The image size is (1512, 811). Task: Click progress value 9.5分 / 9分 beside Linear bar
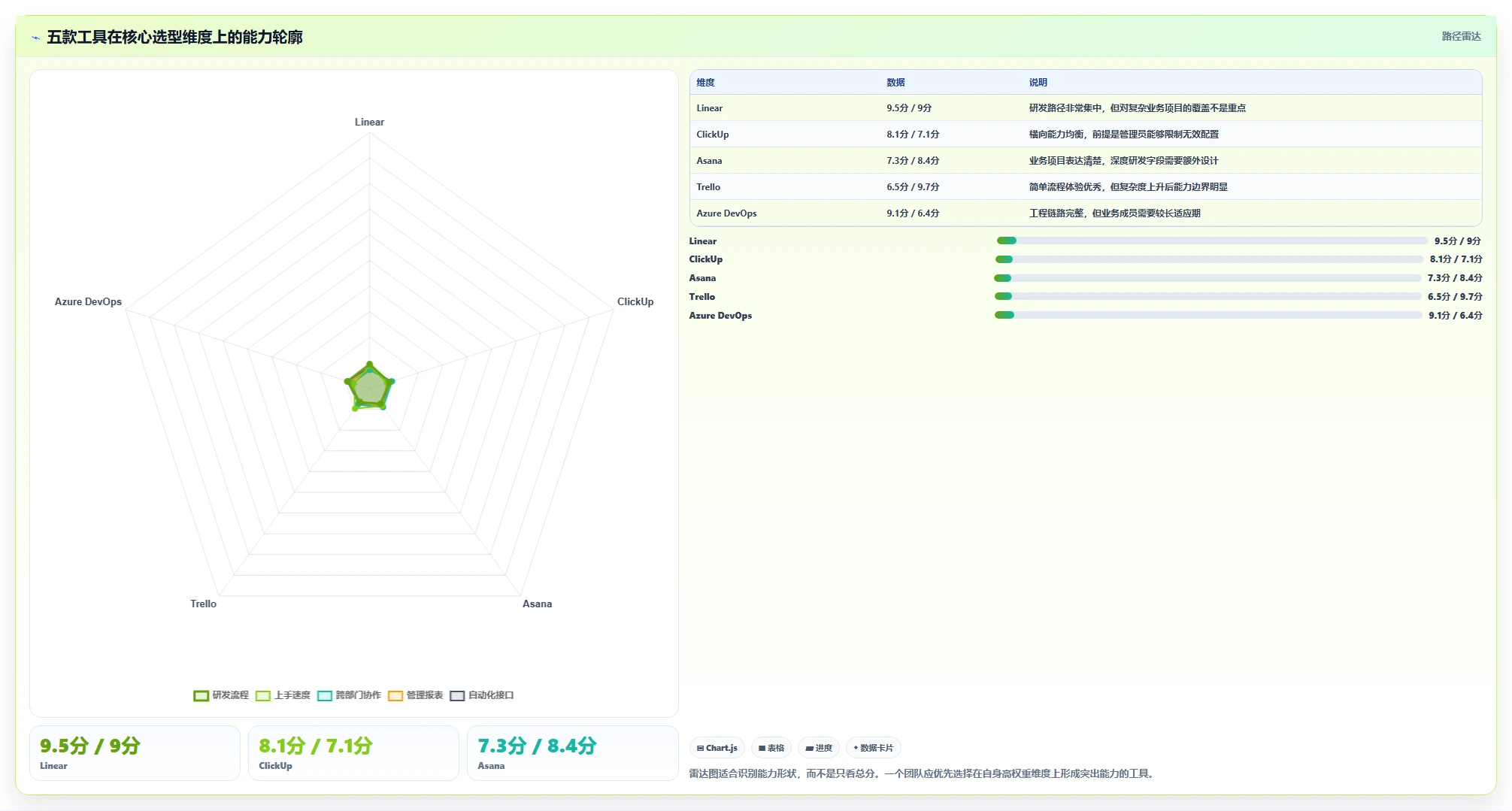(1457, 241)
